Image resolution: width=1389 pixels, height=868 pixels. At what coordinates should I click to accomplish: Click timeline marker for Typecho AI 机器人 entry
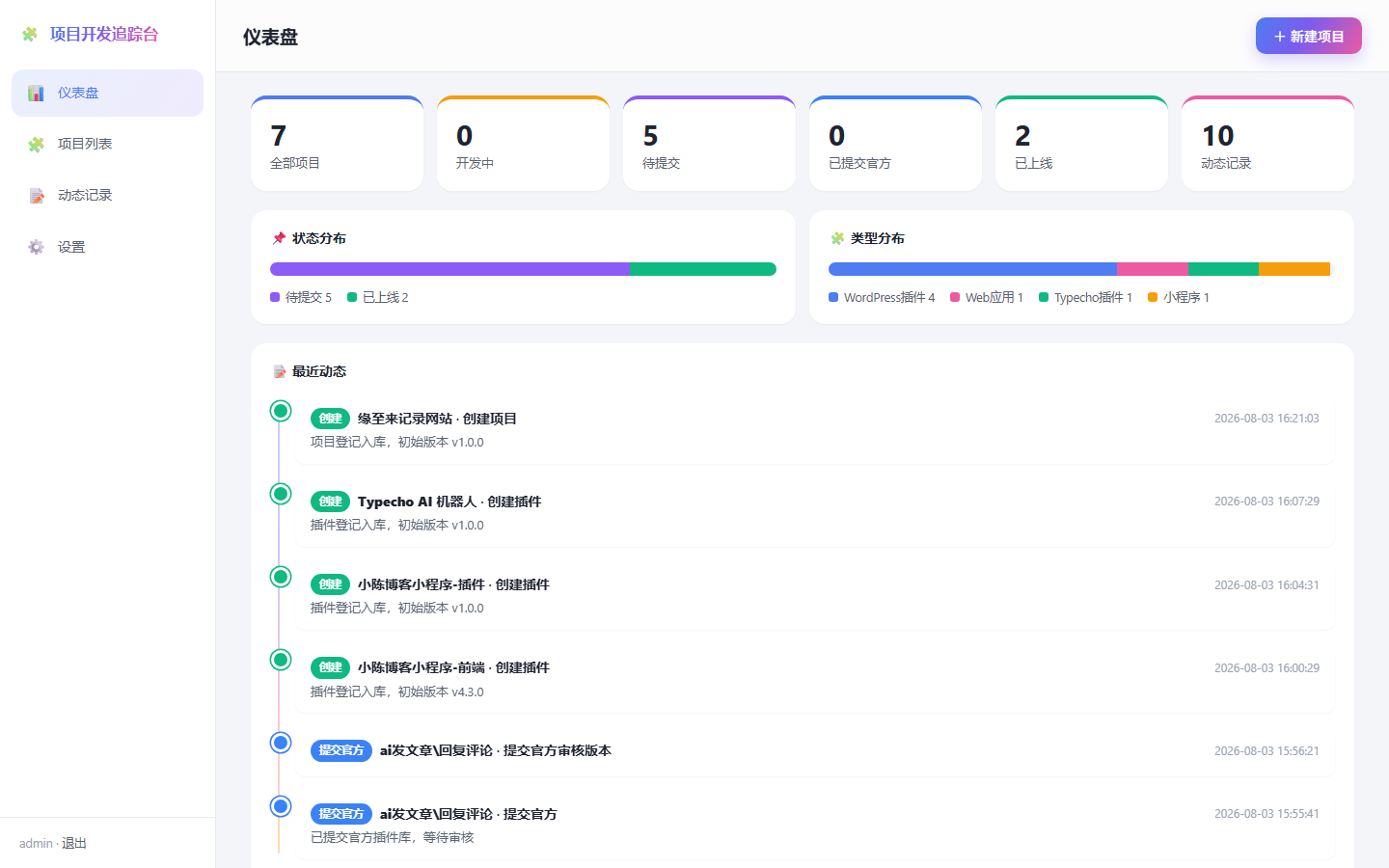point(281,494)
